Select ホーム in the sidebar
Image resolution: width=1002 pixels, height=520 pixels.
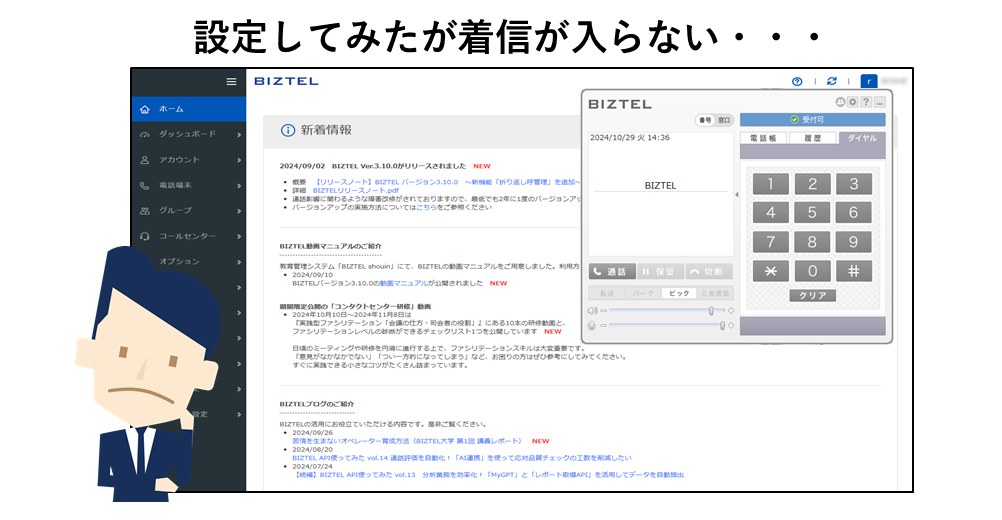(189, 109)
